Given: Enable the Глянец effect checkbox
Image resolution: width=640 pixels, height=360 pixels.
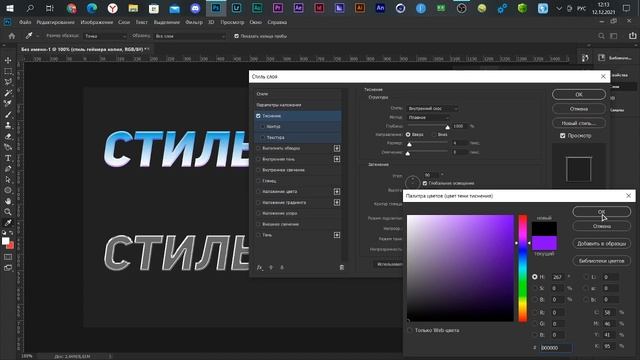Looking at the screenshot, I should (x=258, y=181).
